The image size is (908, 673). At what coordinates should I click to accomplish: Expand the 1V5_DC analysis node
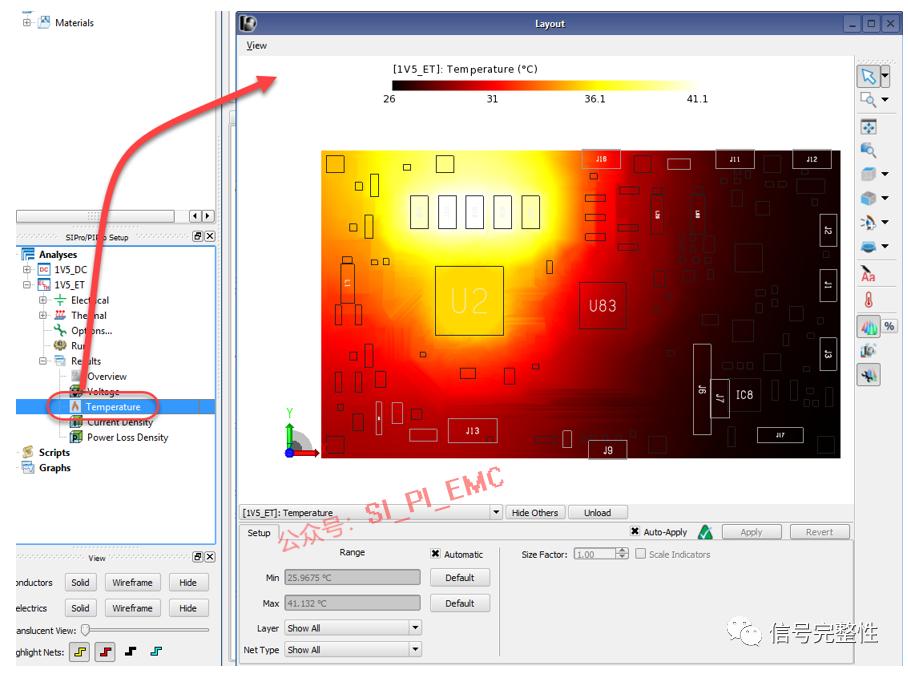27,269
